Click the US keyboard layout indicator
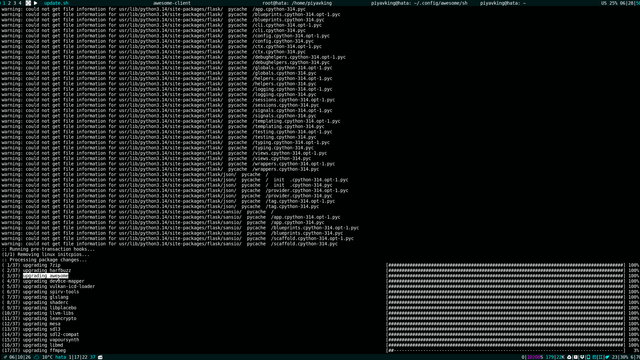The image size is (640, 360). tap(604, 3)
